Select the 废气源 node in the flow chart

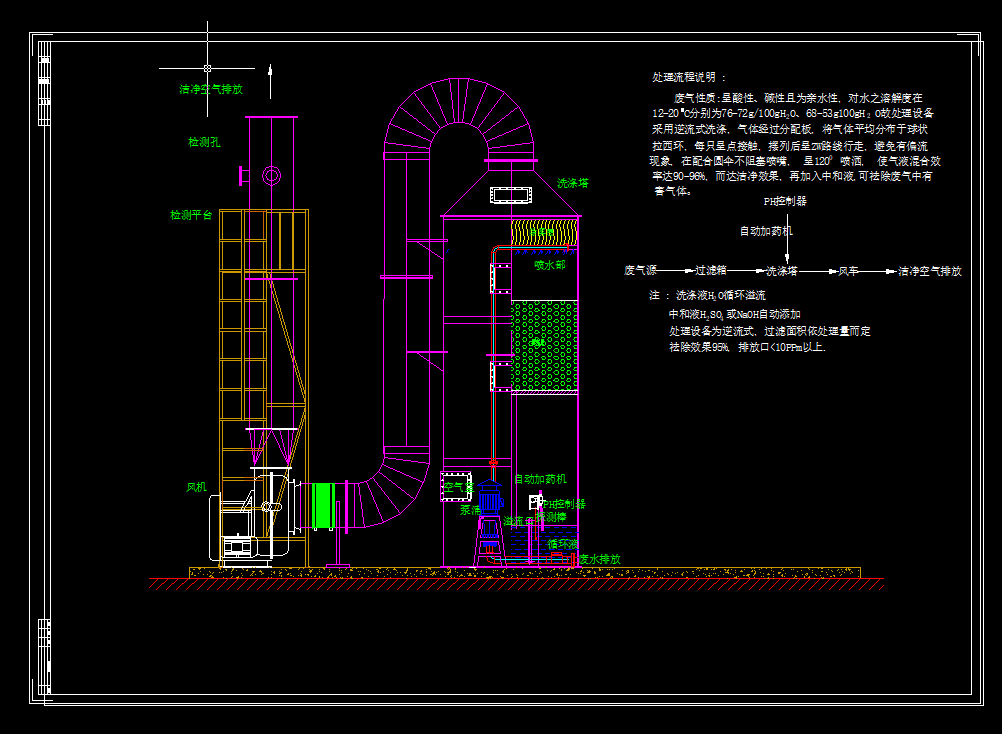click(x=640, y=271)
